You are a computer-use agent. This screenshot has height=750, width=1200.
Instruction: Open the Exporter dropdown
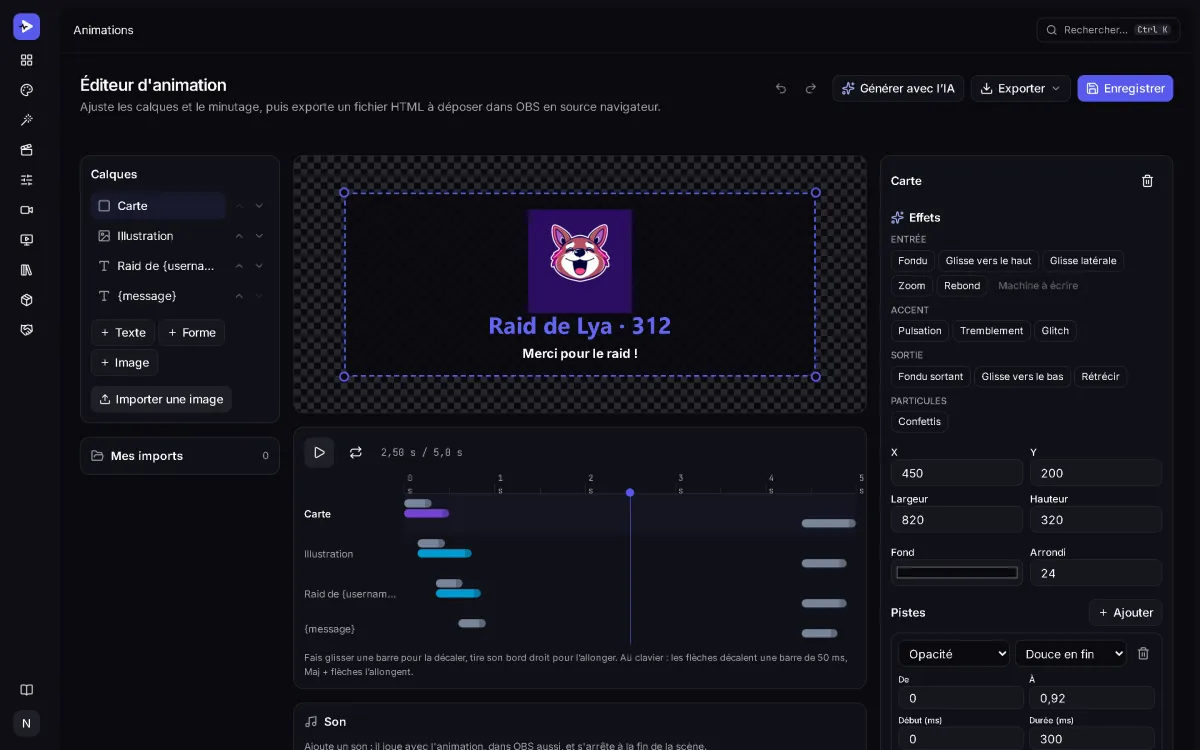point(1020,88)
